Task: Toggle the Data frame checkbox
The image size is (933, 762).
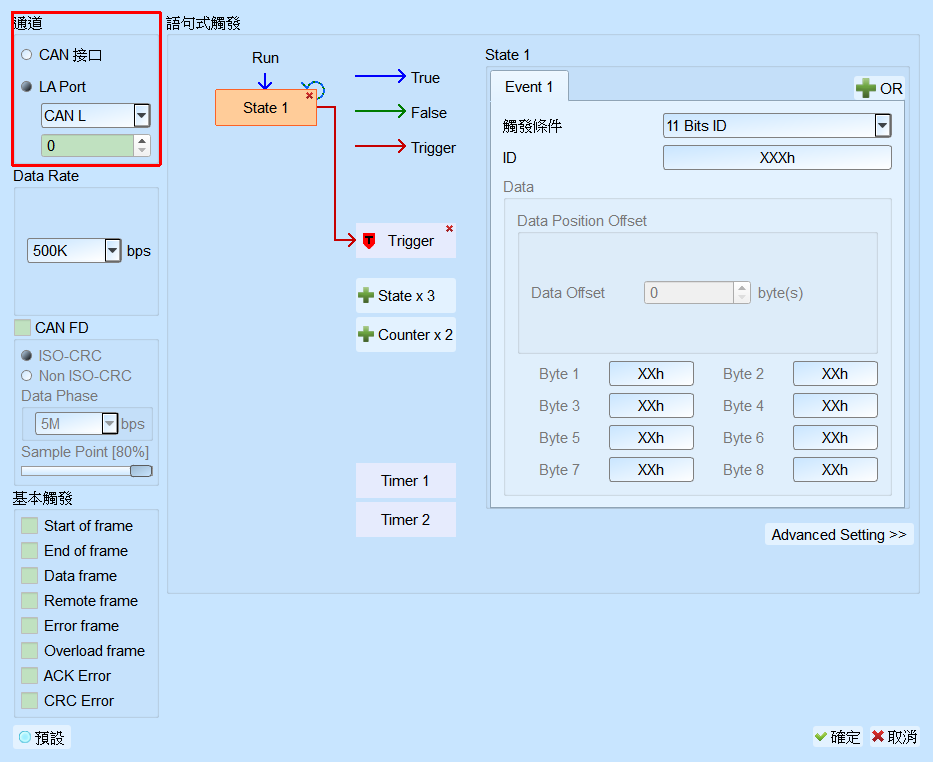Action: pos(29,576)
